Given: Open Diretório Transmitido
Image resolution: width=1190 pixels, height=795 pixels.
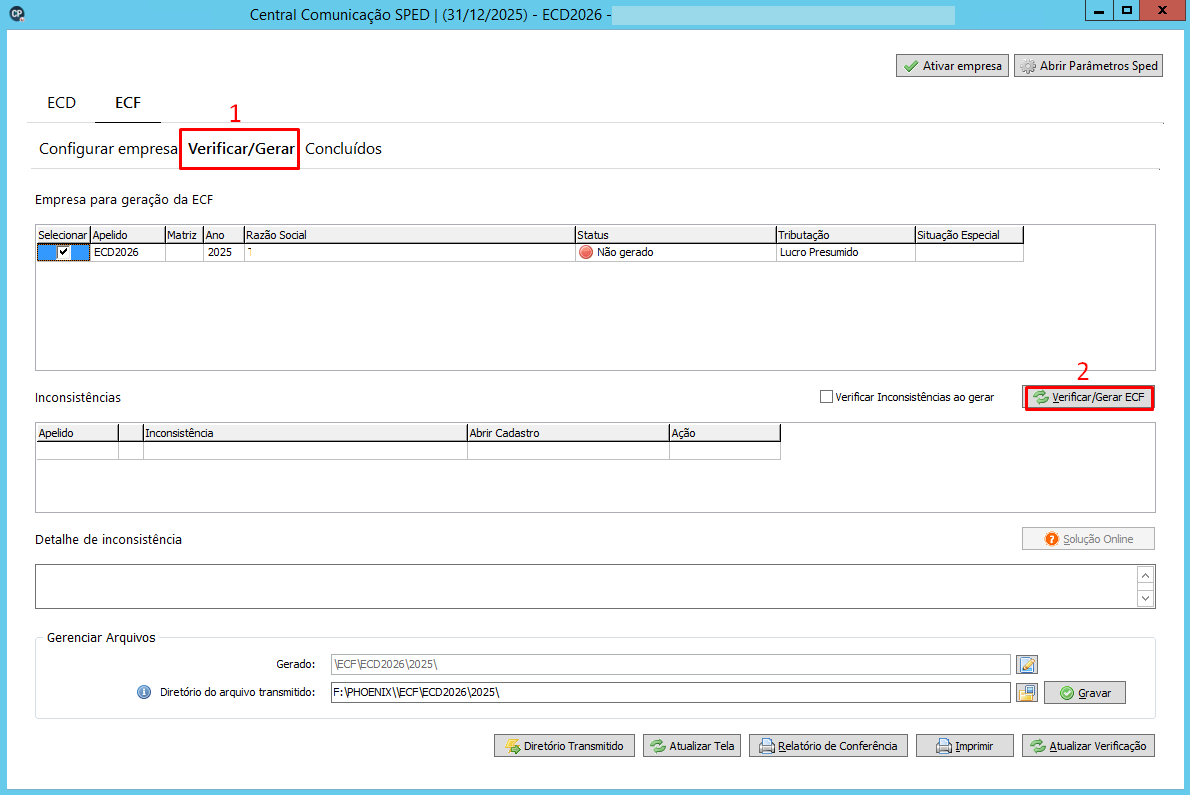Looking at the screenshot, I should coord(564,746).
